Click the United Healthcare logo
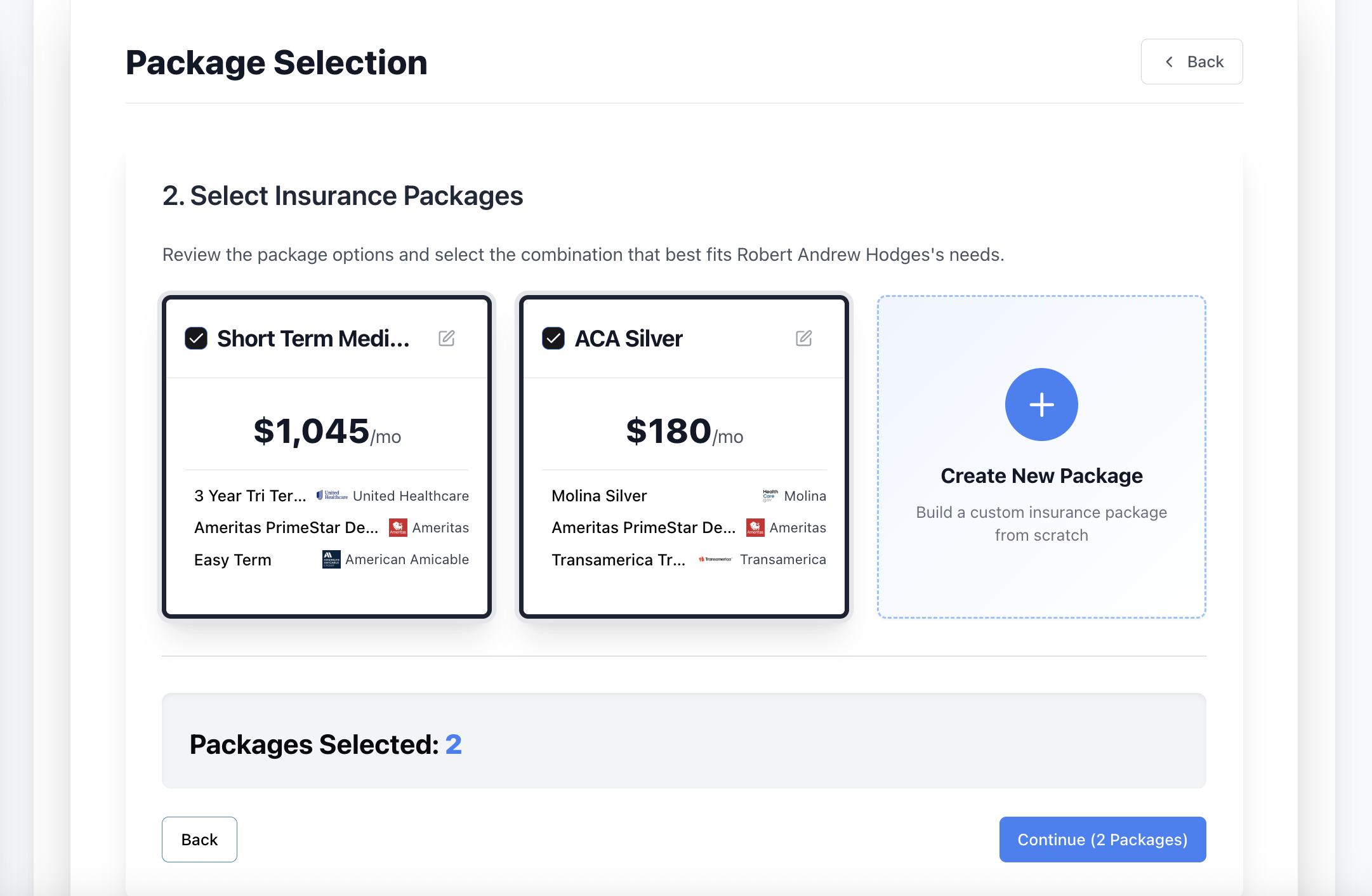Image resolution: width=1372 pixels, height=896 pixels. [x=332, y=496]
